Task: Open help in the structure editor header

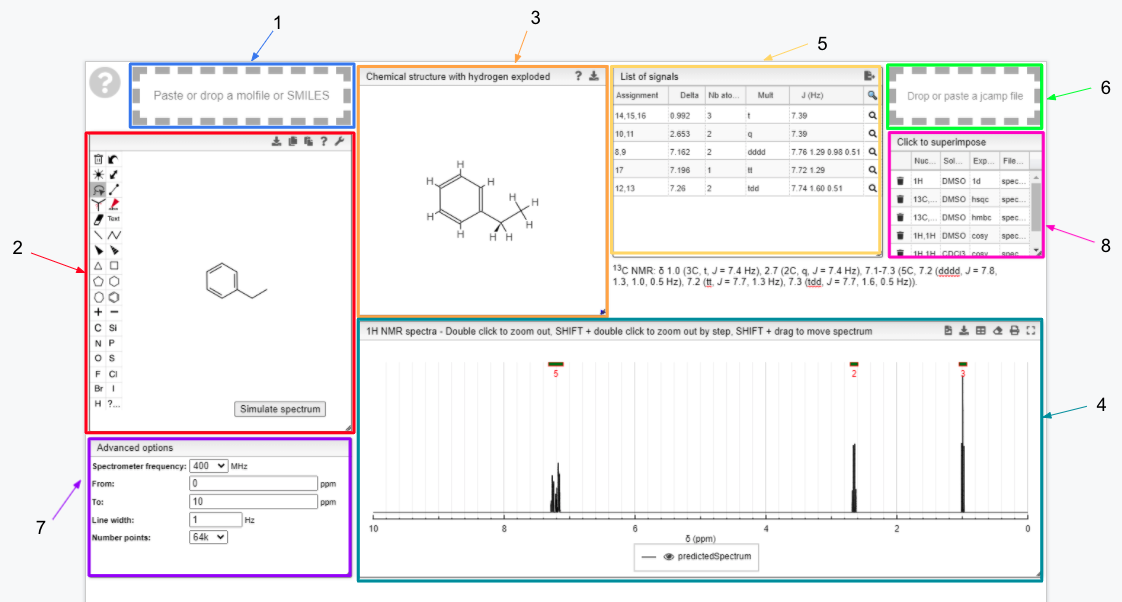Action: tap(323, 142)
